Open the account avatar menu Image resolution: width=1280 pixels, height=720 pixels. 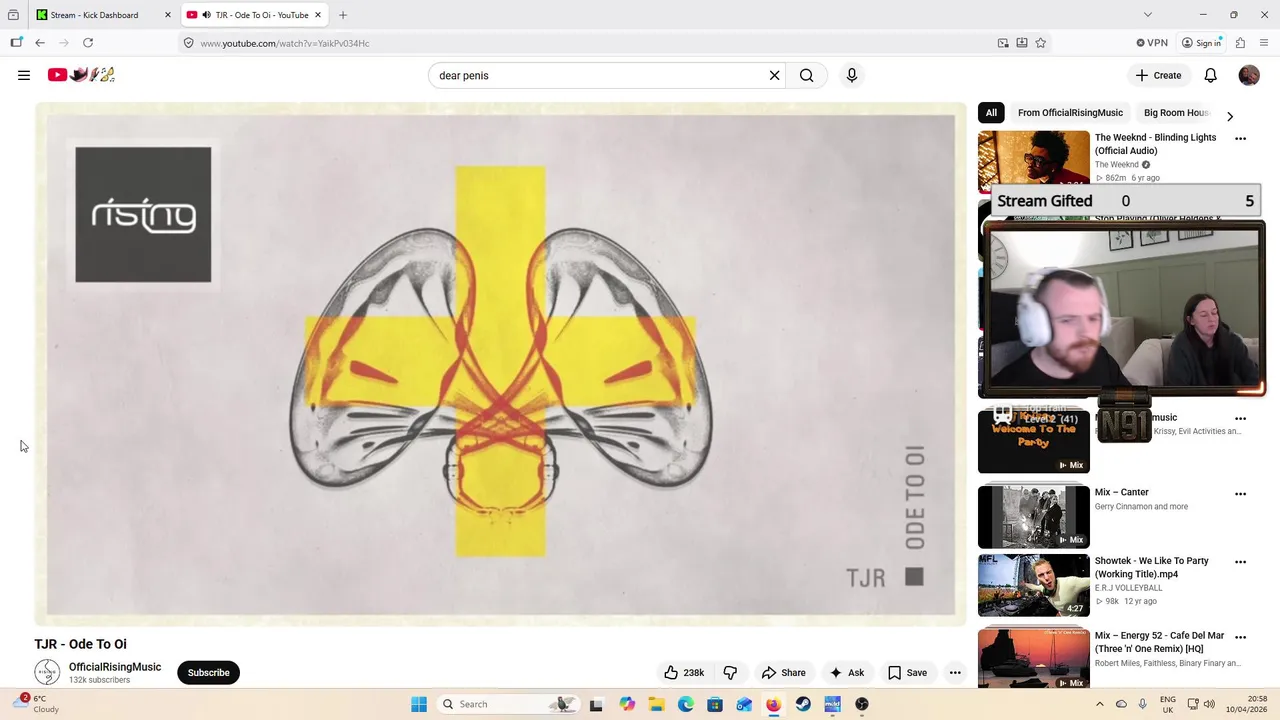tap(1249, 75)
